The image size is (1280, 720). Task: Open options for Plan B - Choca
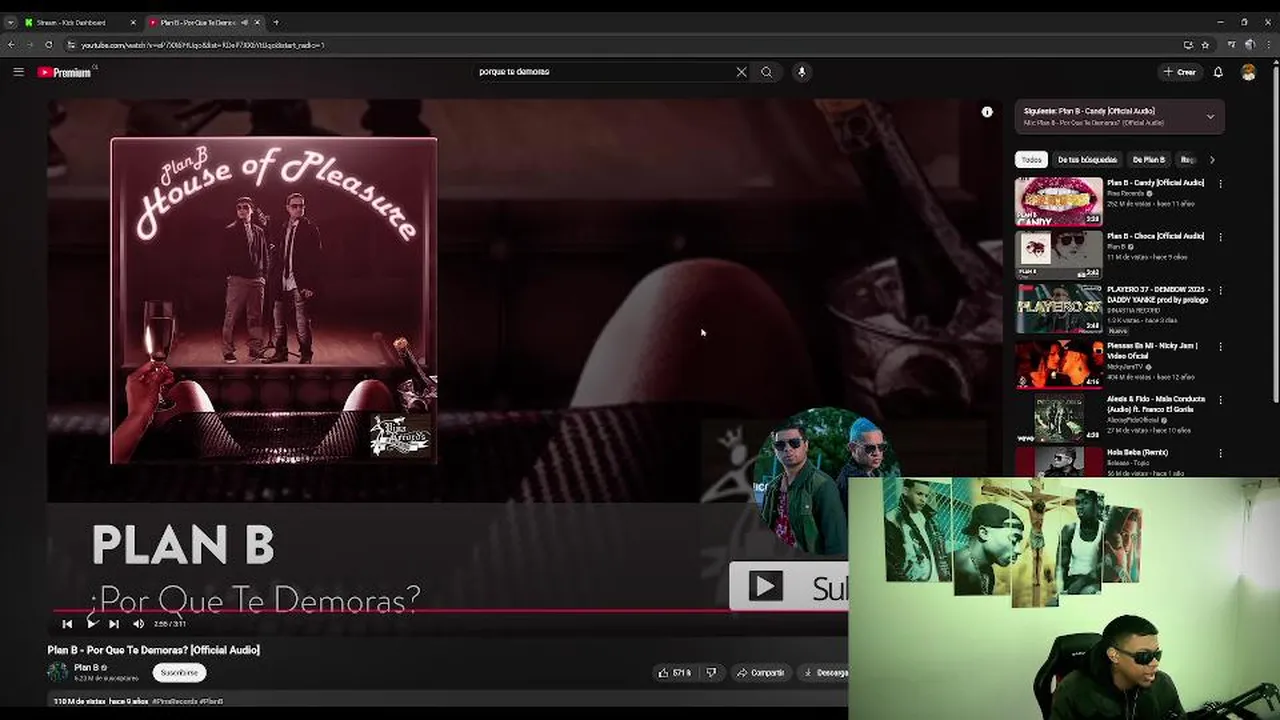tap(1220, 237)
